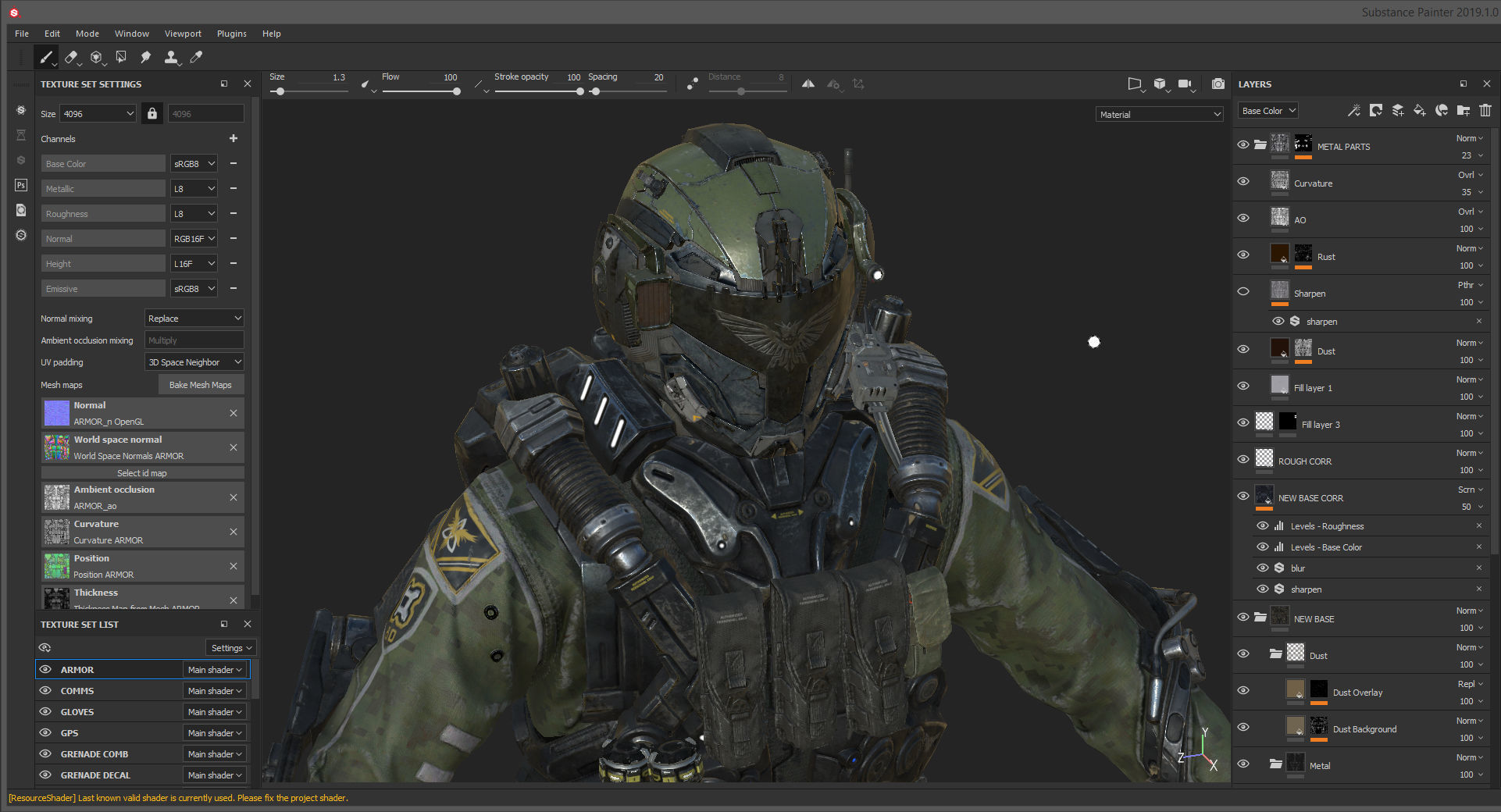Add a new channel with plus icon

(233, 138)
